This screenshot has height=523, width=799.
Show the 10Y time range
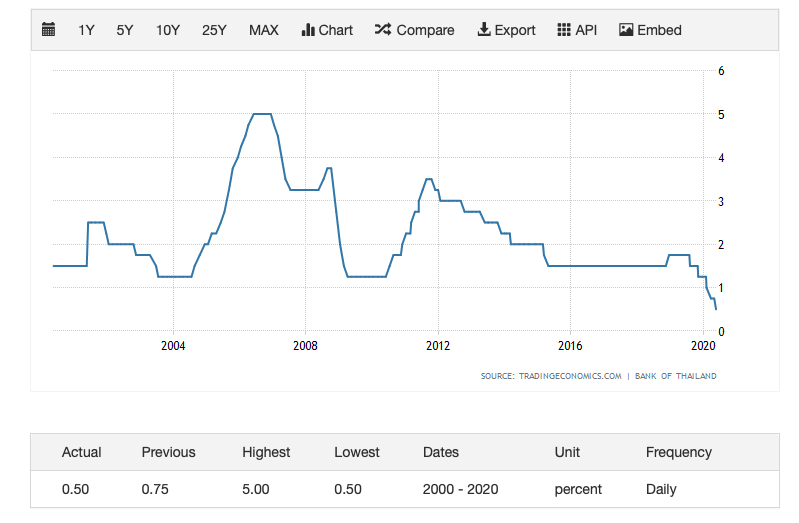click(167, 30)
